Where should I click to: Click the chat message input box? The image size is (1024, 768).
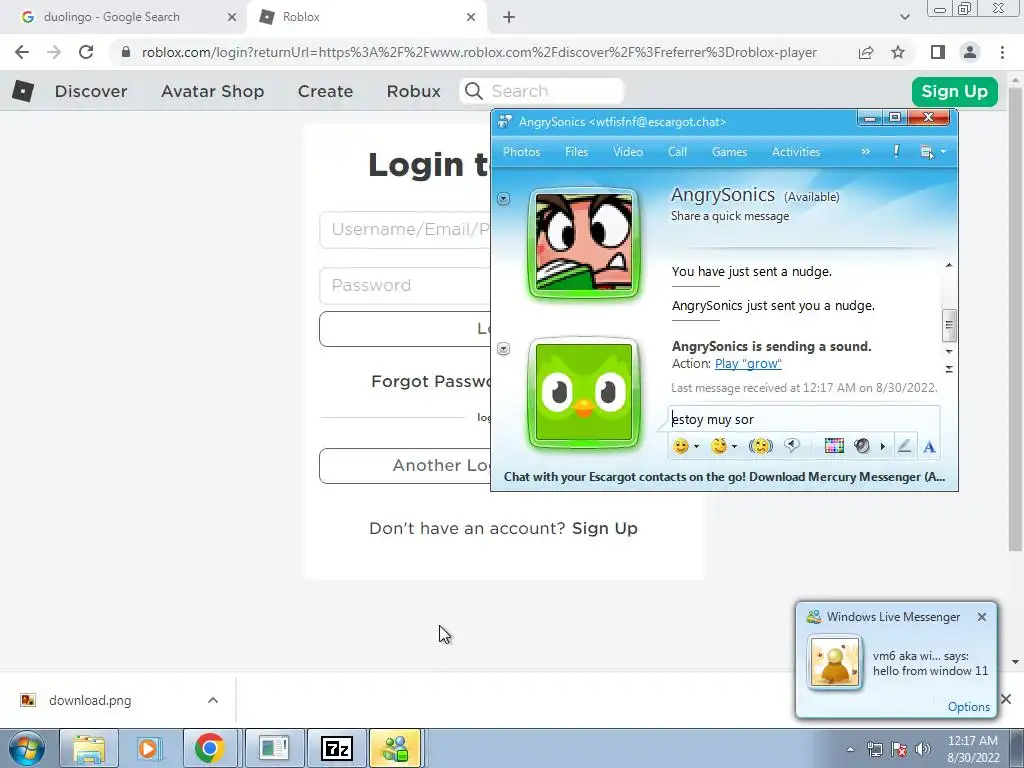tap(805, 419)
